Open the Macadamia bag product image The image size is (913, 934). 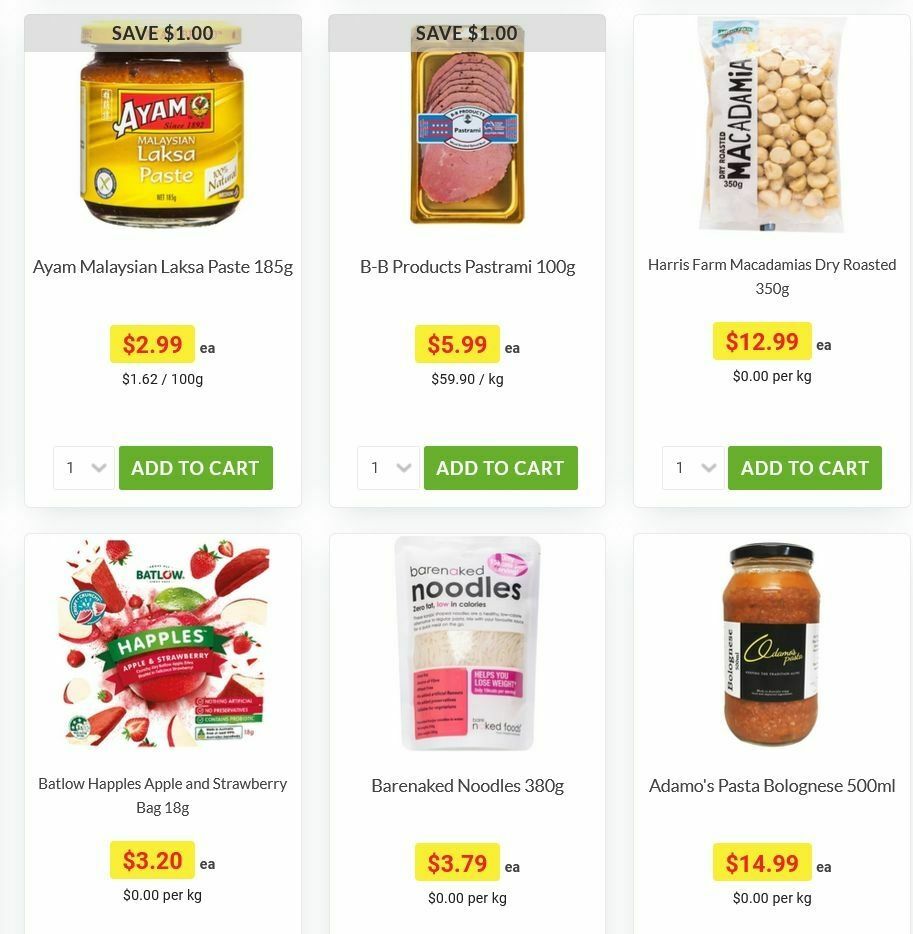click(x=771, y=124)
